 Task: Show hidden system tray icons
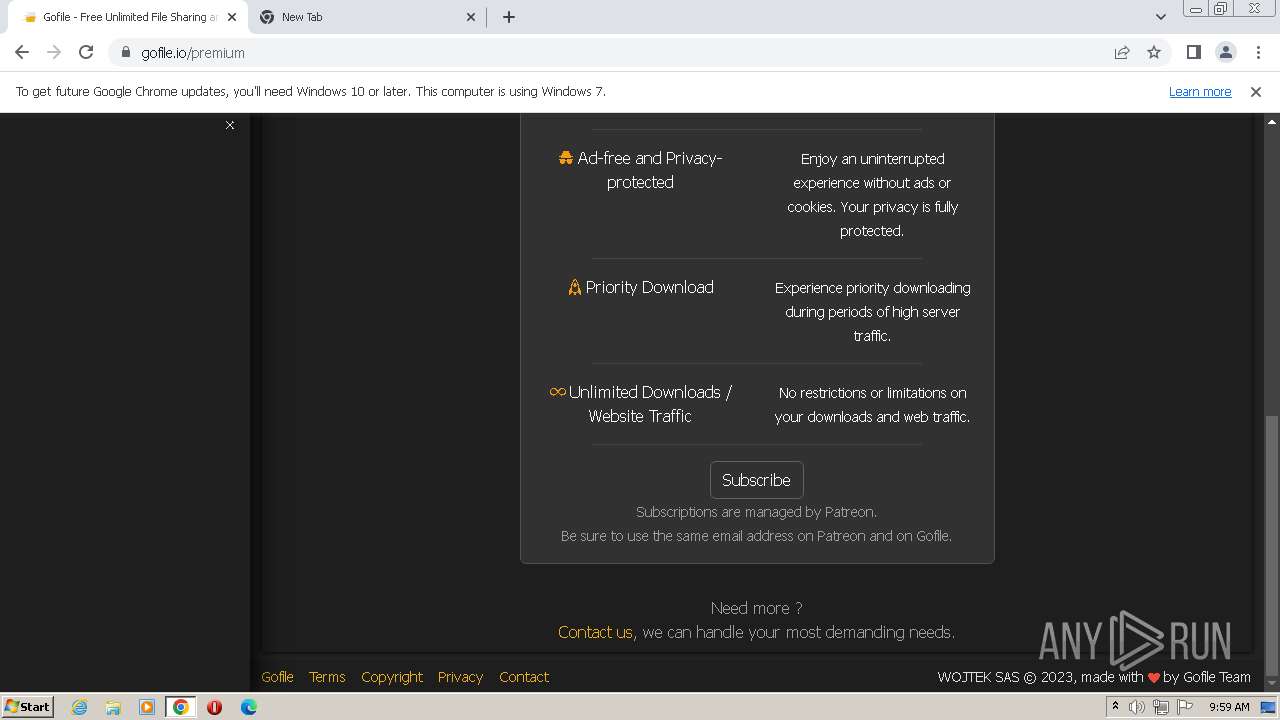[1115, 707]
